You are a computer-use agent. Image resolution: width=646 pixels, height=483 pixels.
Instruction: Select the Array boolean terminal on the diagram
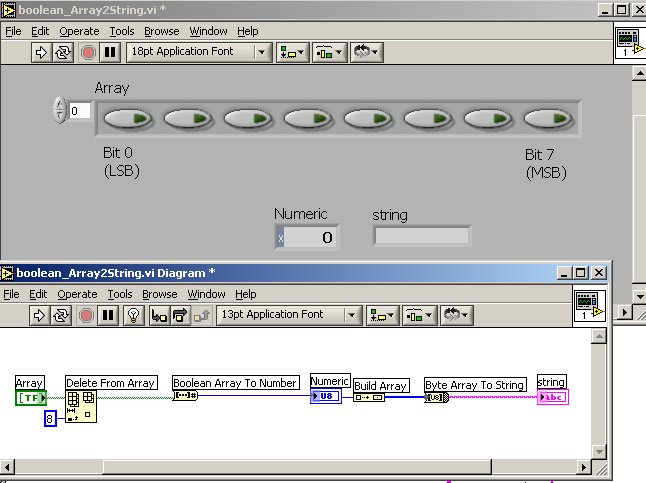point(31,398)
